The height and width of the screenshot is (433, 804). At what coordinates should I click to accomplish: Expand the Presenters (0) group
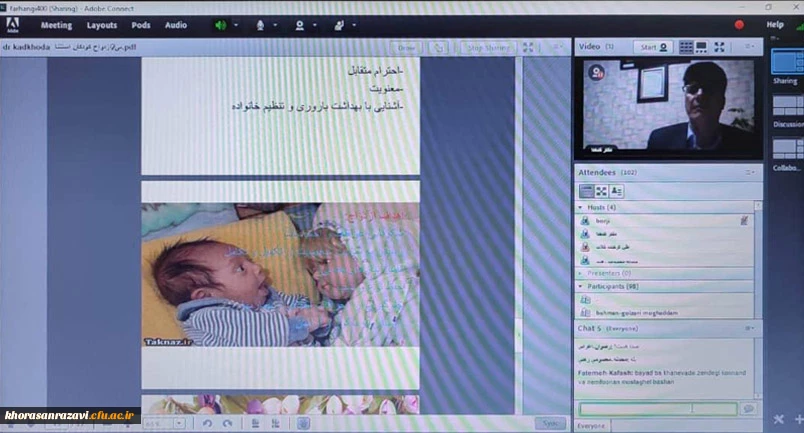pos(583,272)
